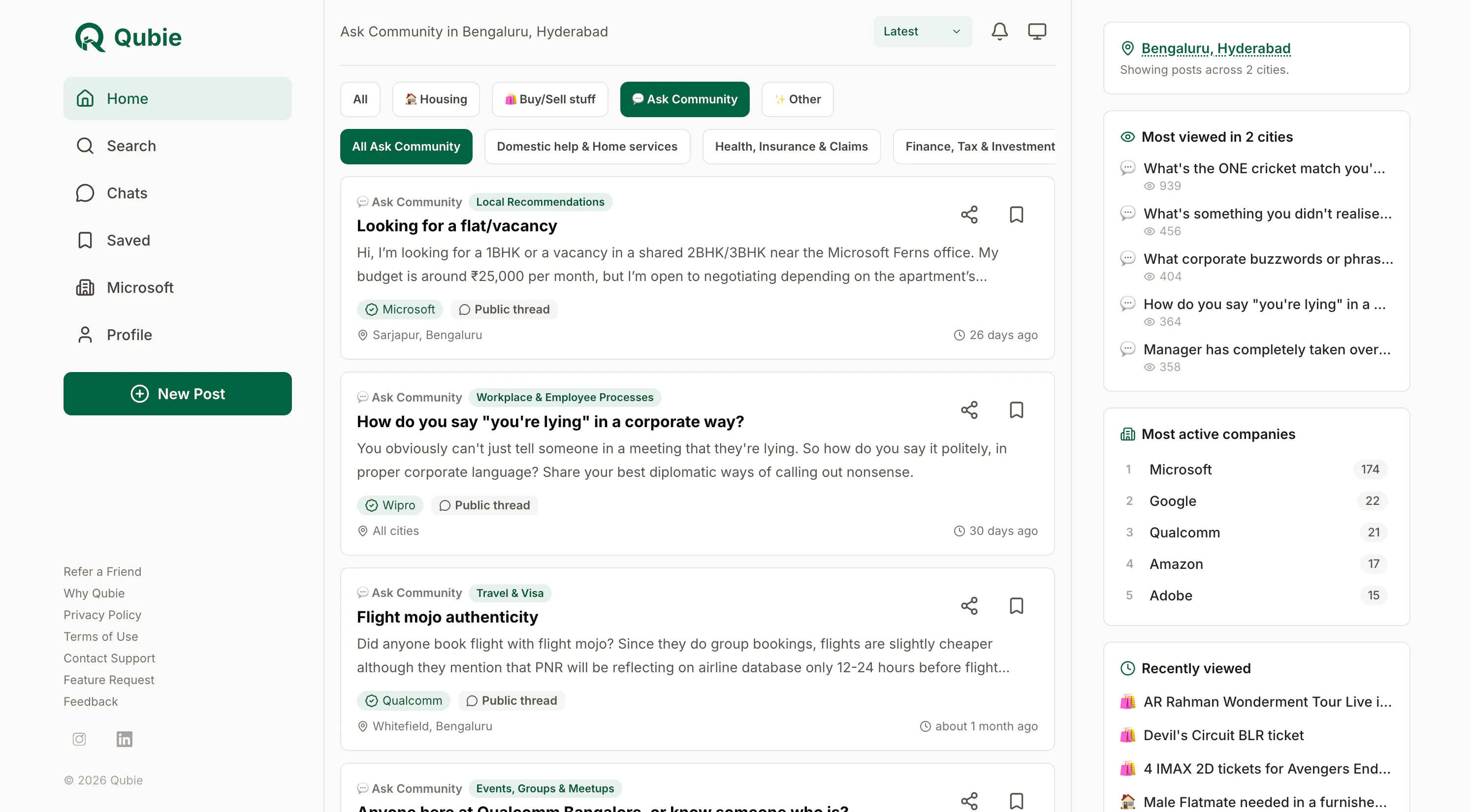Click the Qubie logo

tap(128, 37)
